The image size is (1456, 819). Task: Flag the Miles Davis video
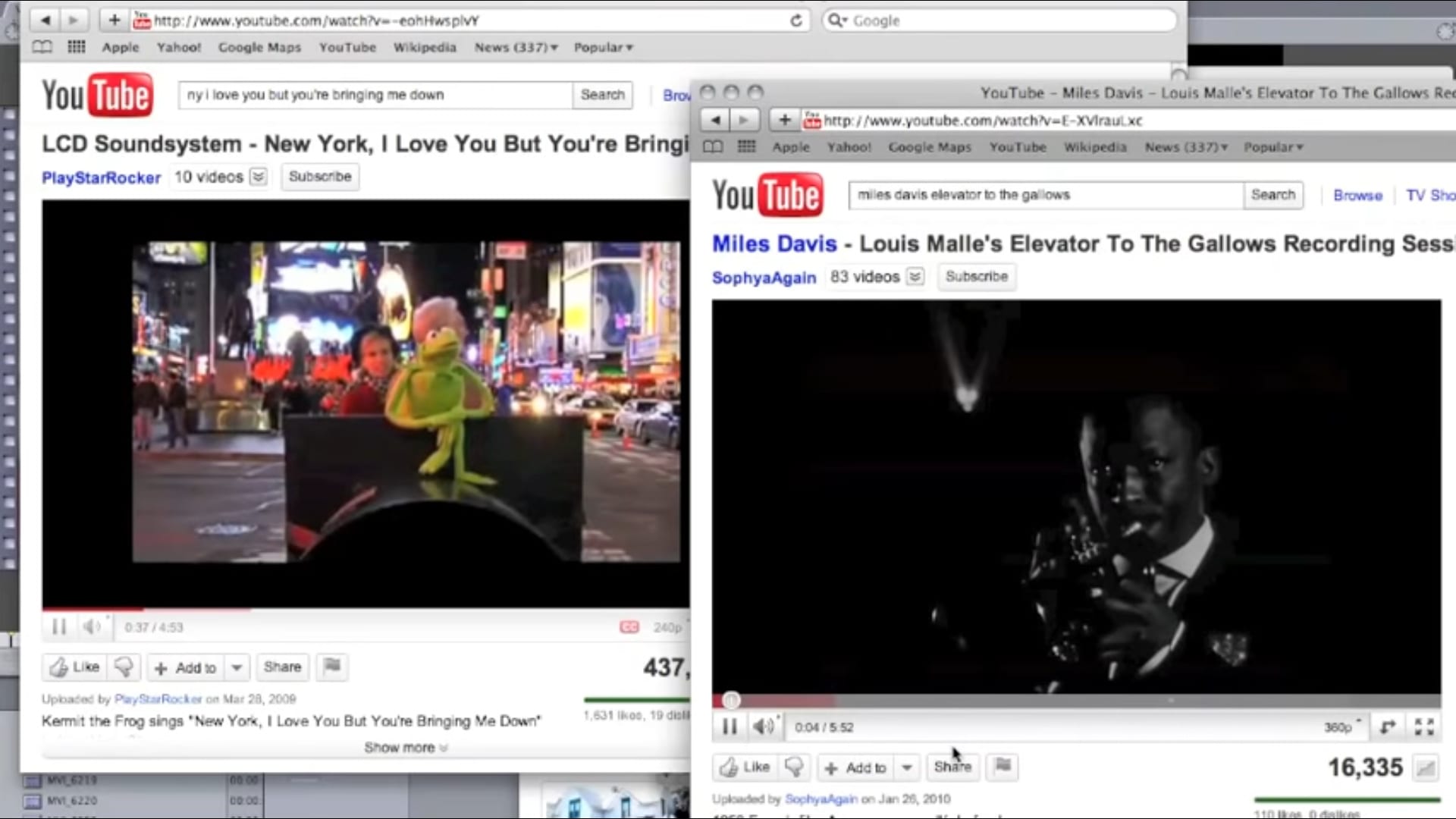[x=1003, y=767]
